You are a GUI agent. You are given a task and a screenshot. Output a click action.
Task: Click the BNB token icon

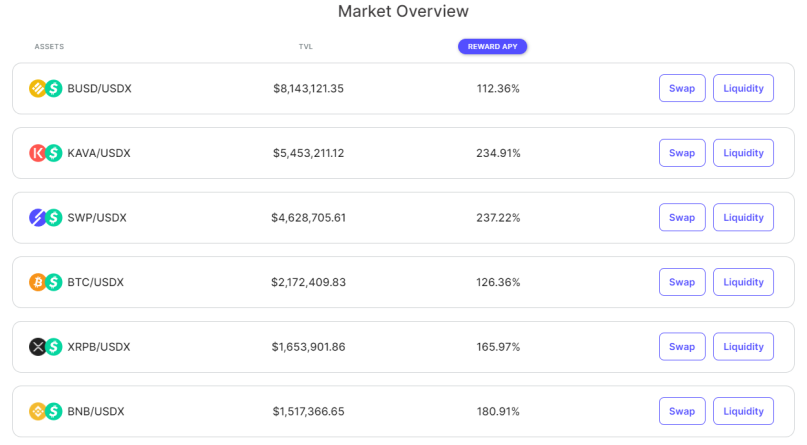pyautogui.click(x=37, y=412)
